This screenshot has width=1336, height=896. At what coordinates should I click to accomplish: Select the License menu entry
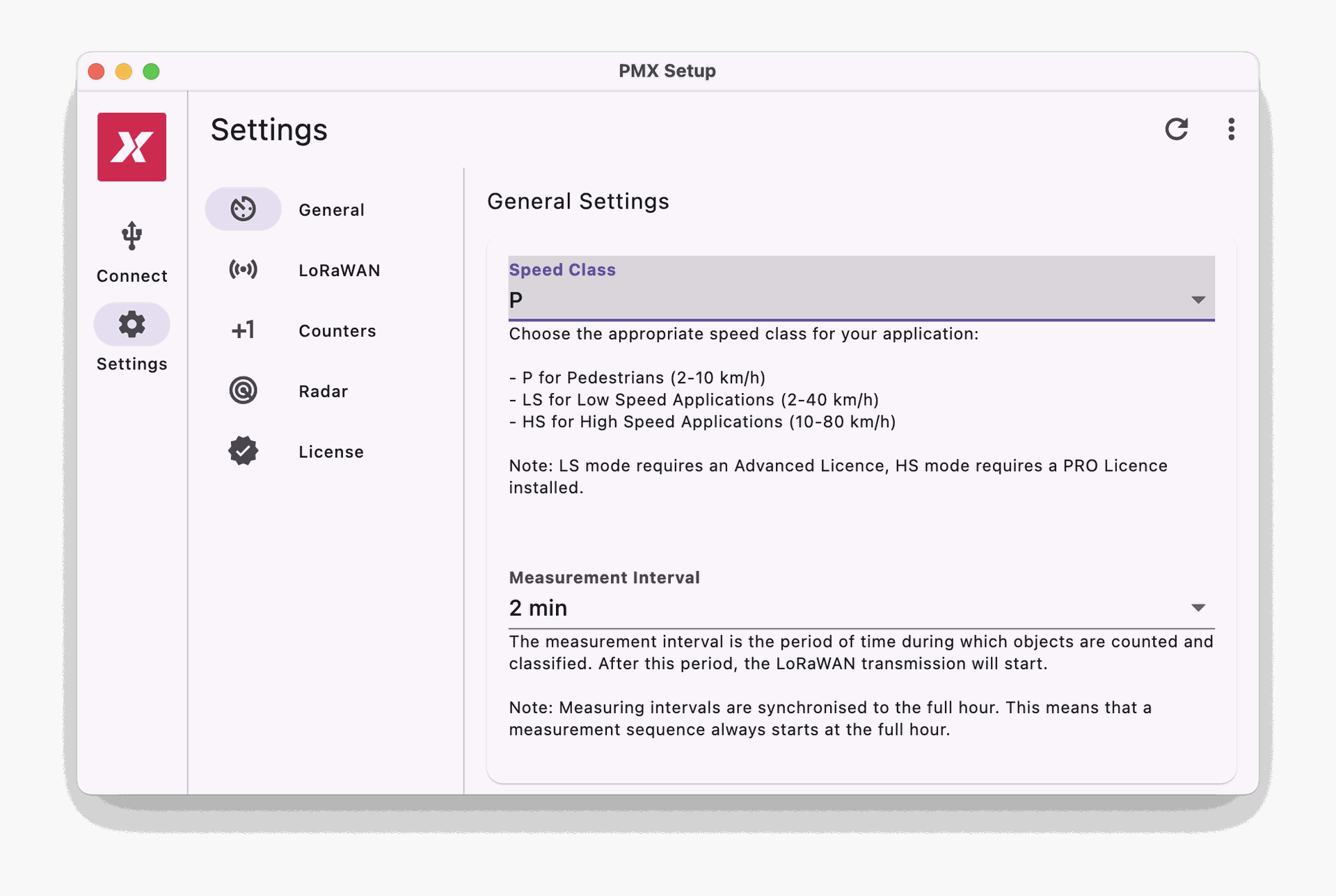coord(331,451)
